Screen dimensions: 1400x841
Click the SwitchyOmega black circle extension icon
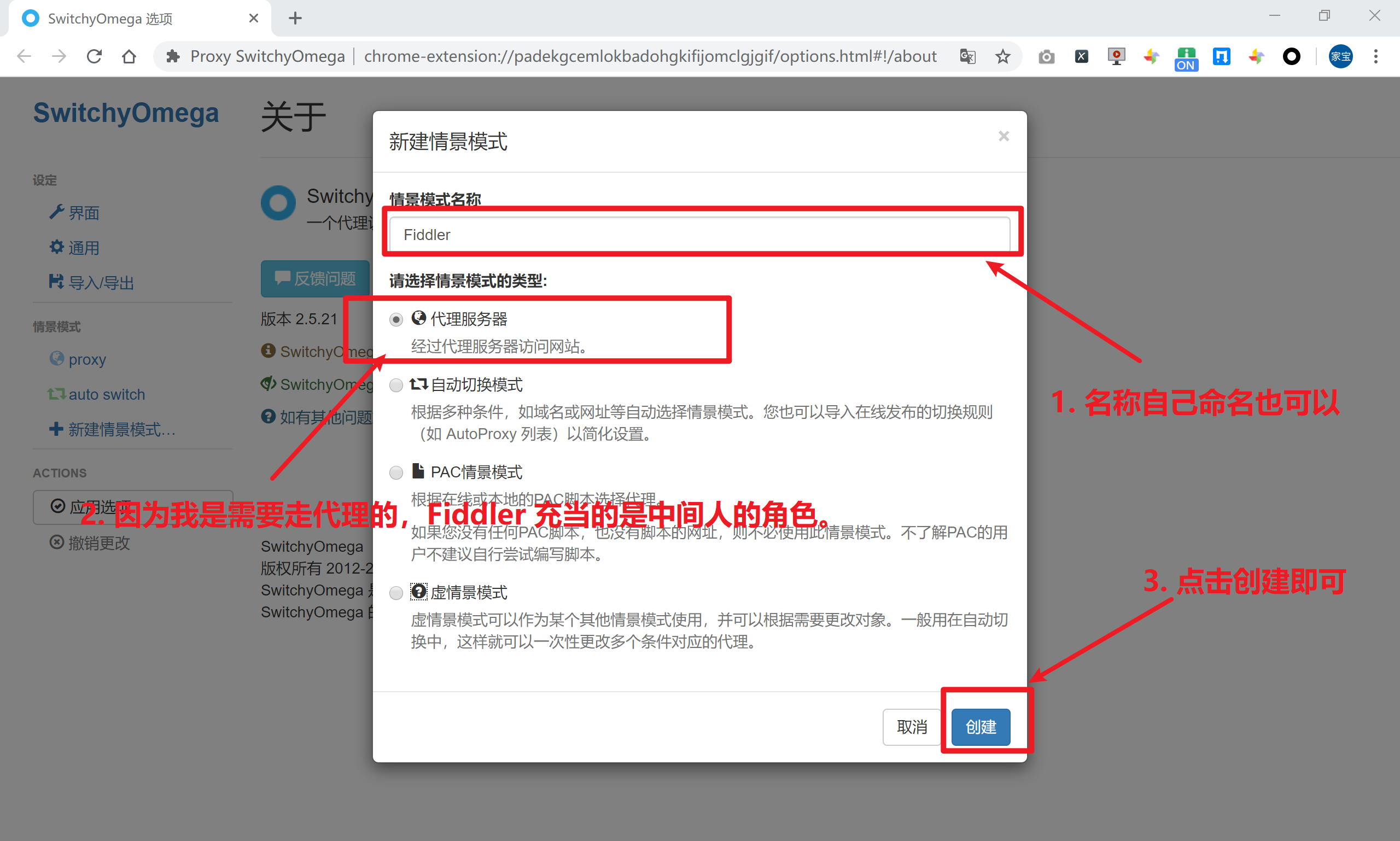[1291, 56]
